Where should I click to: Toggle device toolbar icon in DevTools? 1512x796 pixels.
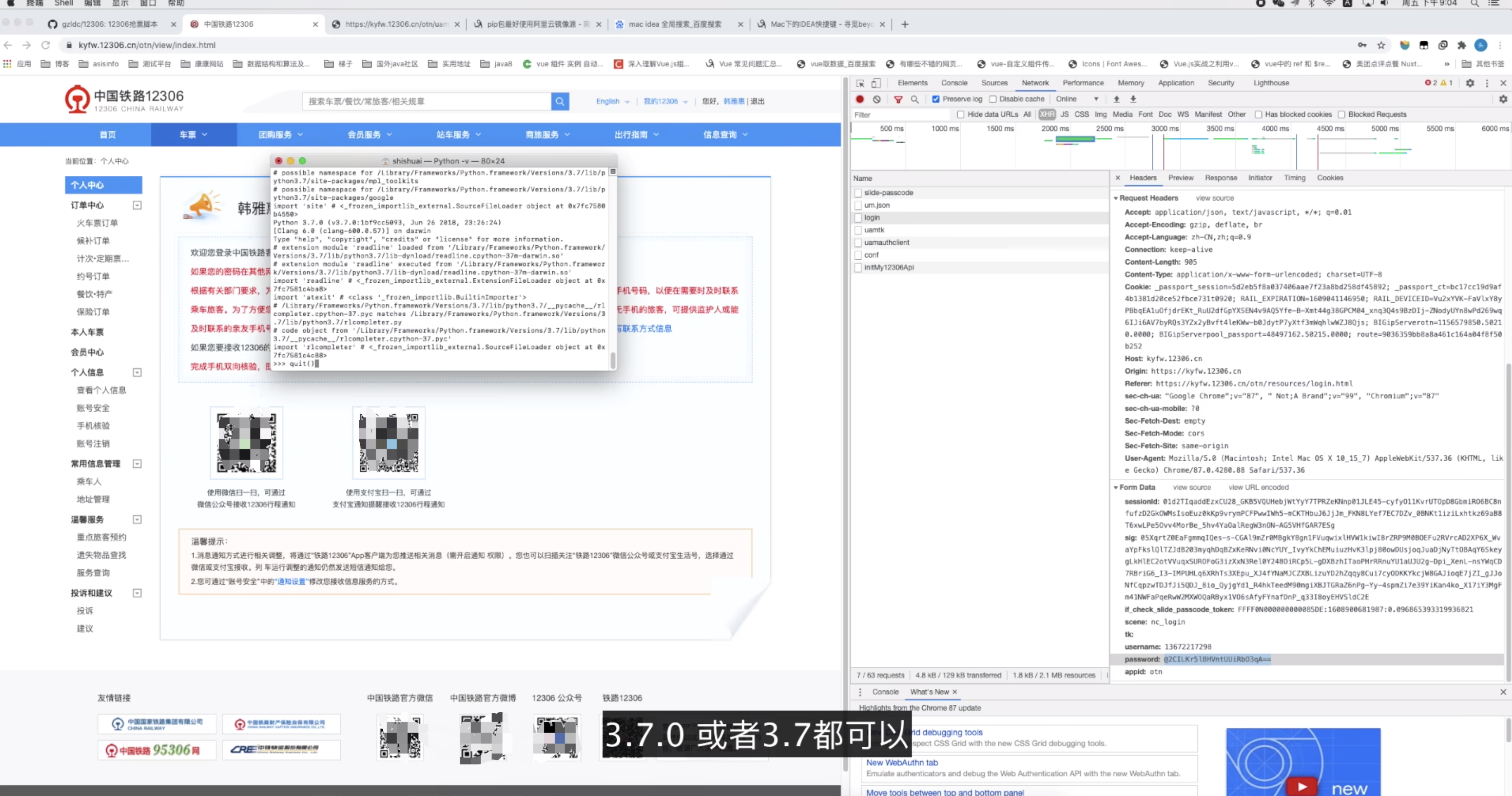(876, 83)
